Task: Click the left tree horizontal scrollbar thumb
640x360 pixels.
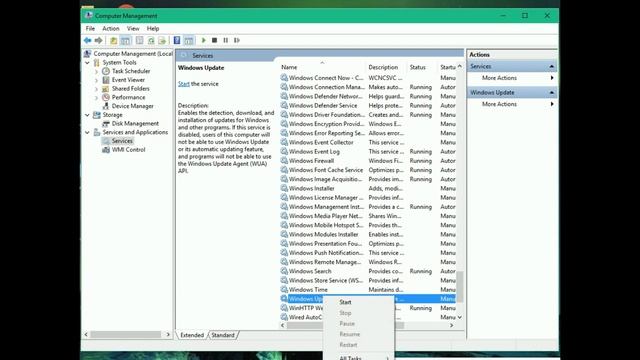Action: pos(126,335)
